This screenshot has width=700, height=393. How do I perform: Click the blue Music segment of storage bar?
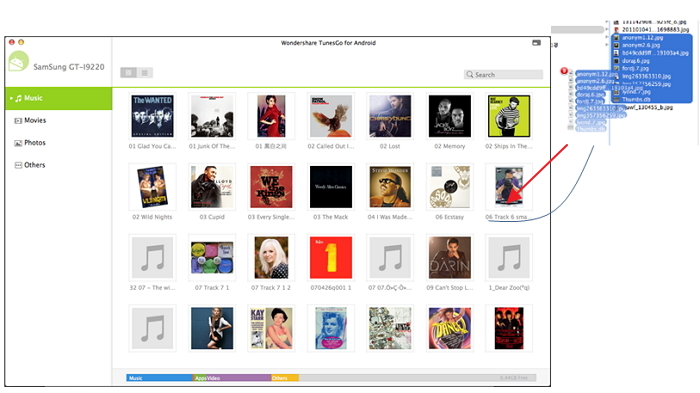159,378
